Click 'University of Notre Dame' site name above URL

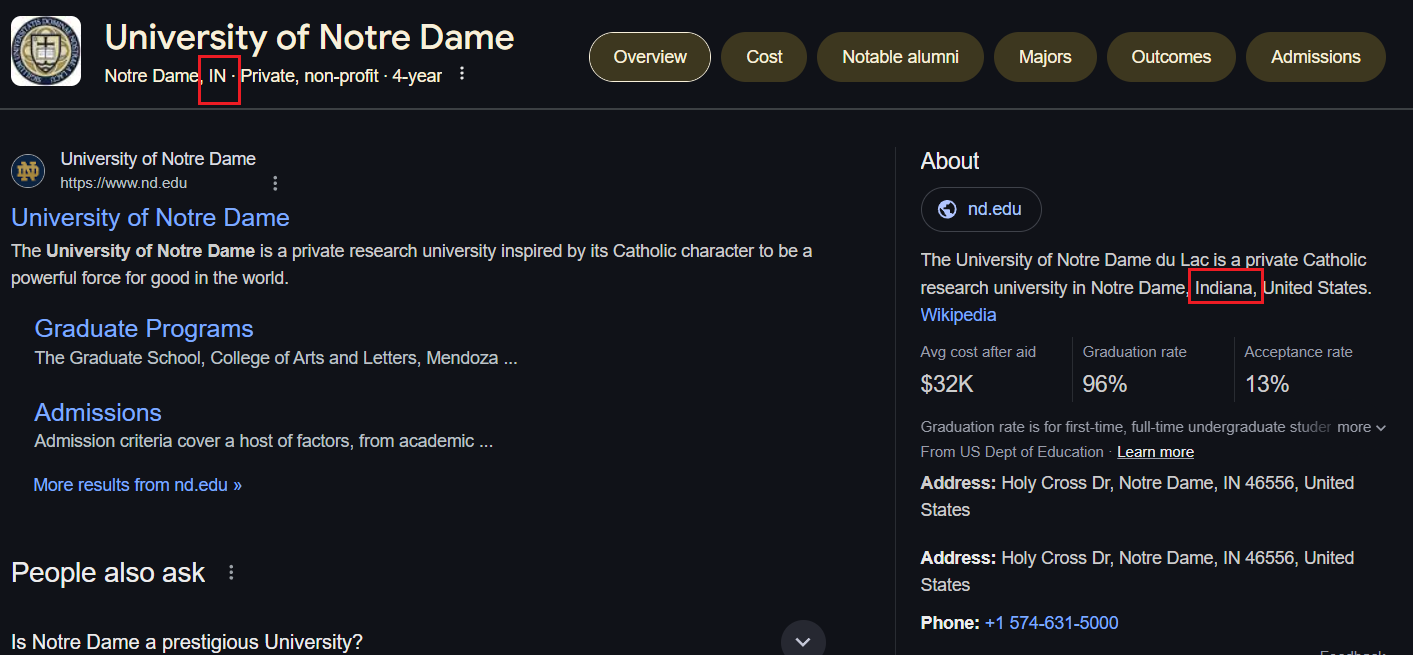158,159
